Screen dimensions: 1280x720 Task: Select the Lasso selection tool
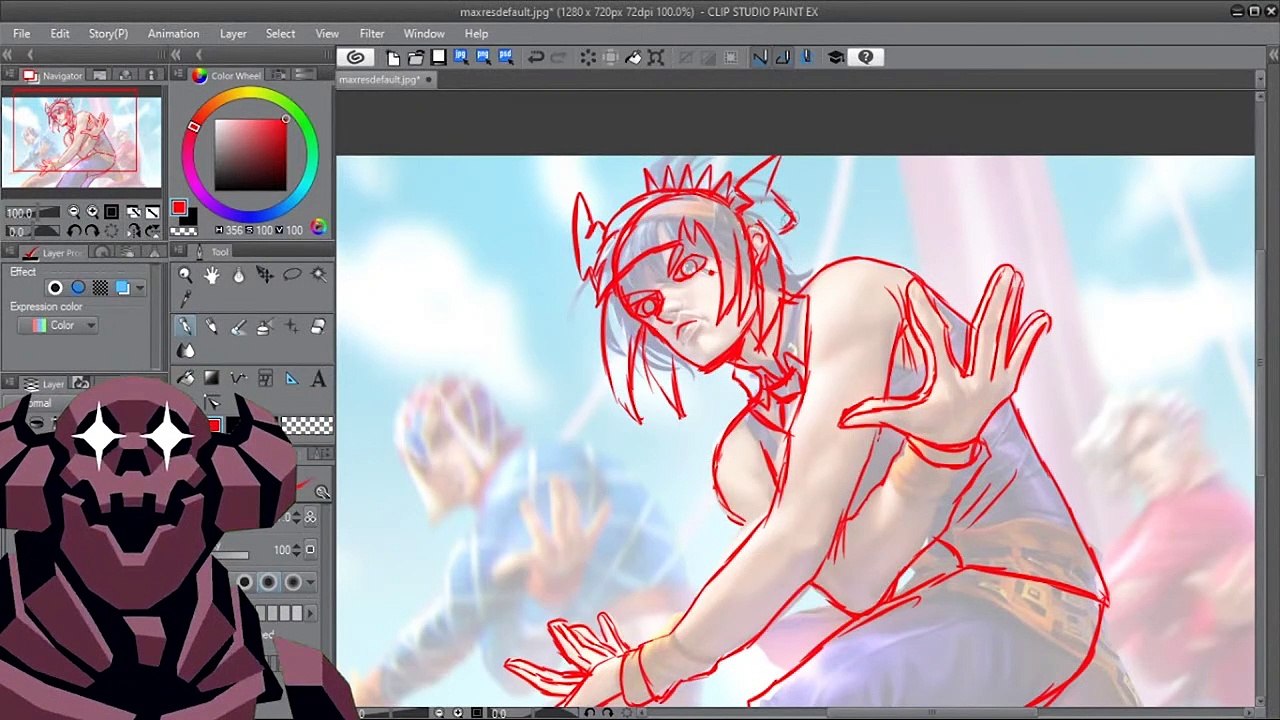click(x=292, y=275)
